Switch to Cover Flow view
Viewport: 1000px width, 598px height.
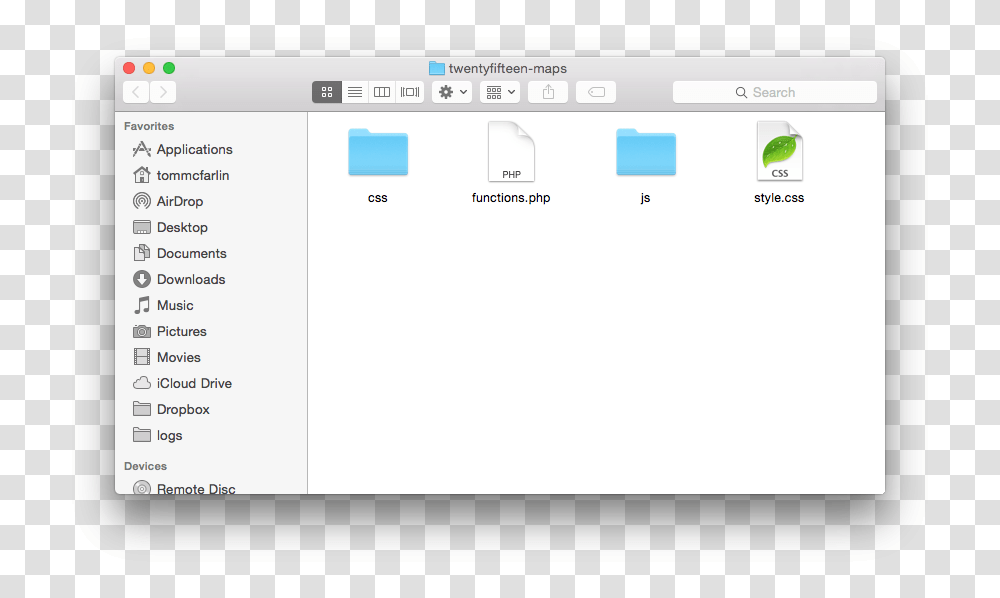(x=410, y=92)
